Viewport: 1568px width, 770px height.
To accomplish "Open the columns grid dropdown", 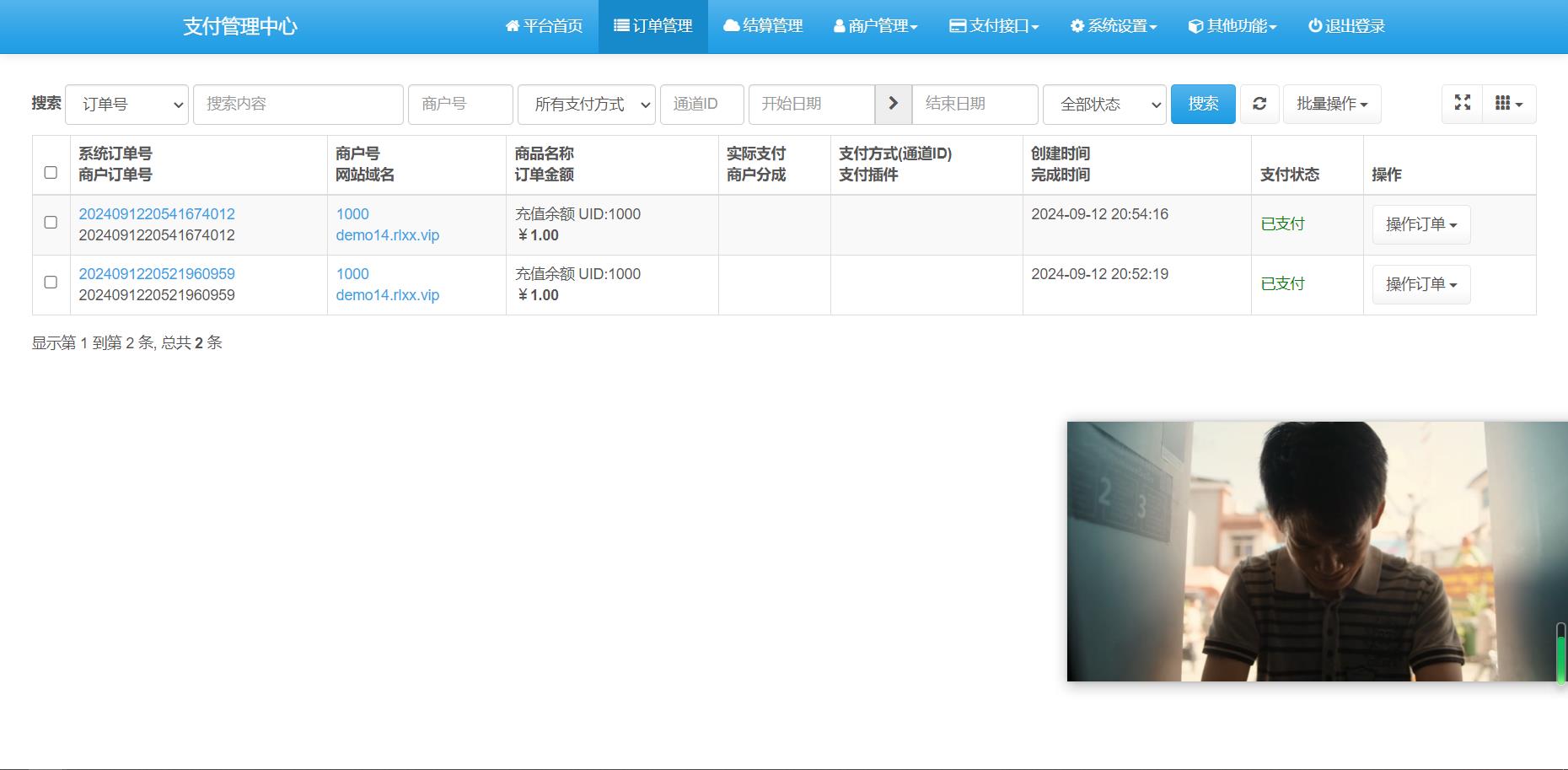I will point(1509,104).
